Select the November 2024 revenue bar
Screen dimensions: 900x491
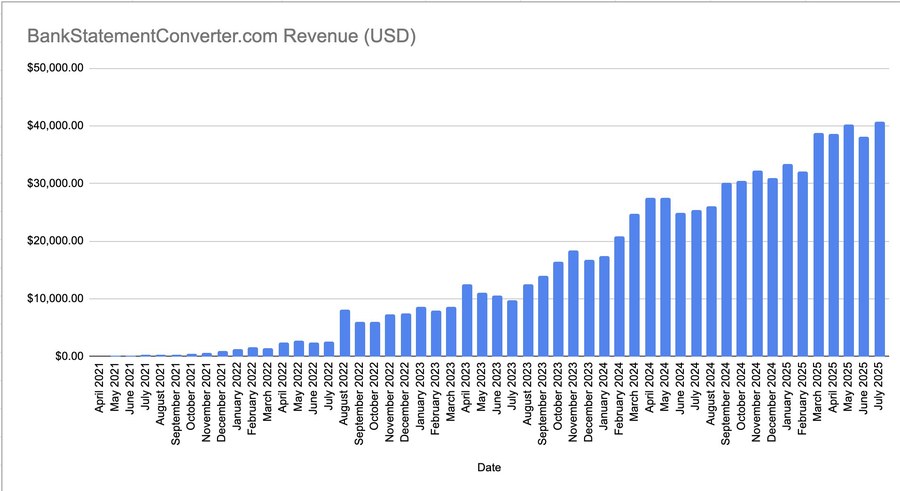pyautogui.click(x=757, y=264)
